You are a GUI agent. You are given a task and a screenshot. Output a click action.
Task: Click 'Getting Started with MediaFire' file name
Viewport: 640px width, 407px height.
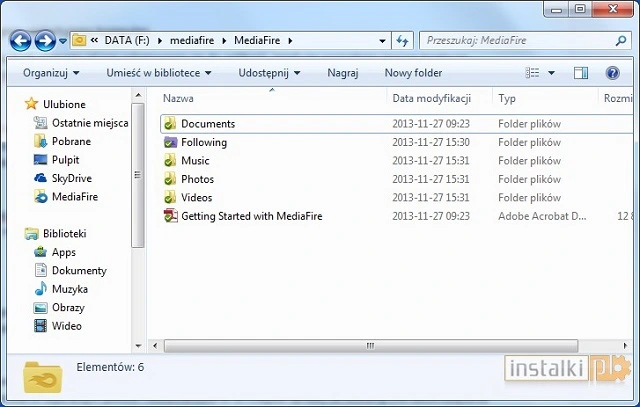pyautogui.click(x=251, y=216)
